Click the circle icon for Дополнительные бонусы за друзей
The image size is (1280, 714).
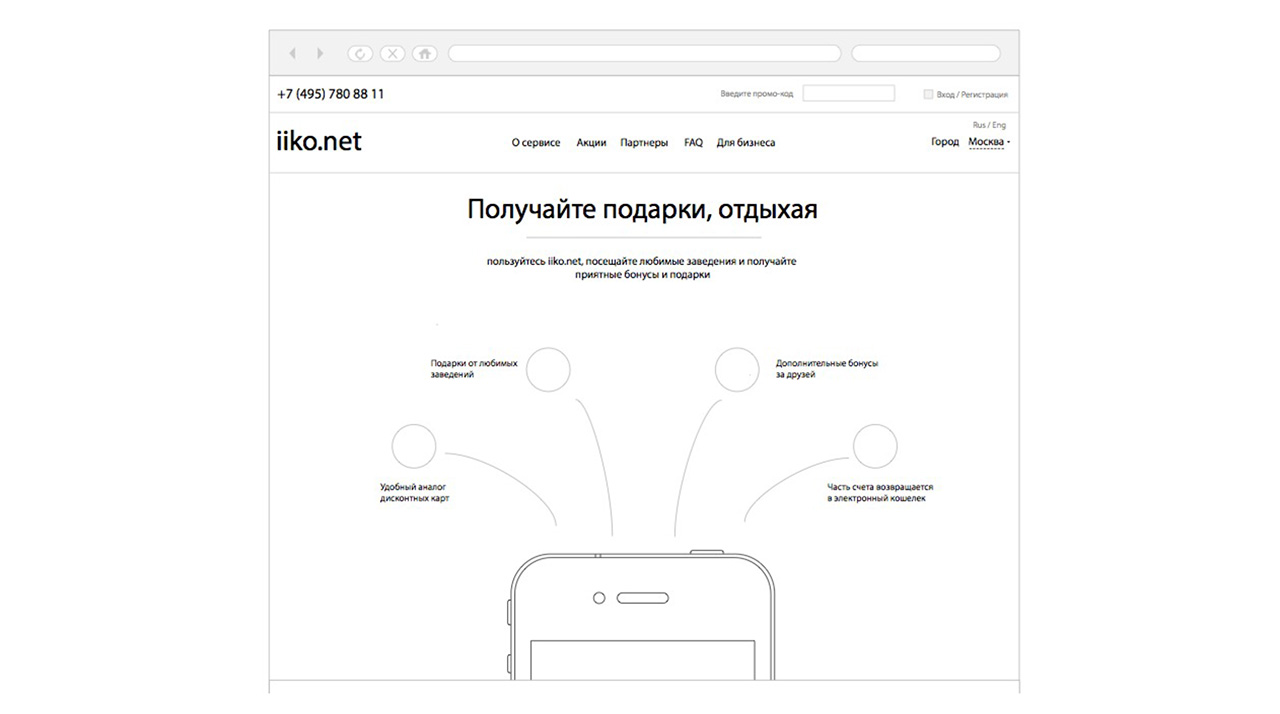[737, 369]
